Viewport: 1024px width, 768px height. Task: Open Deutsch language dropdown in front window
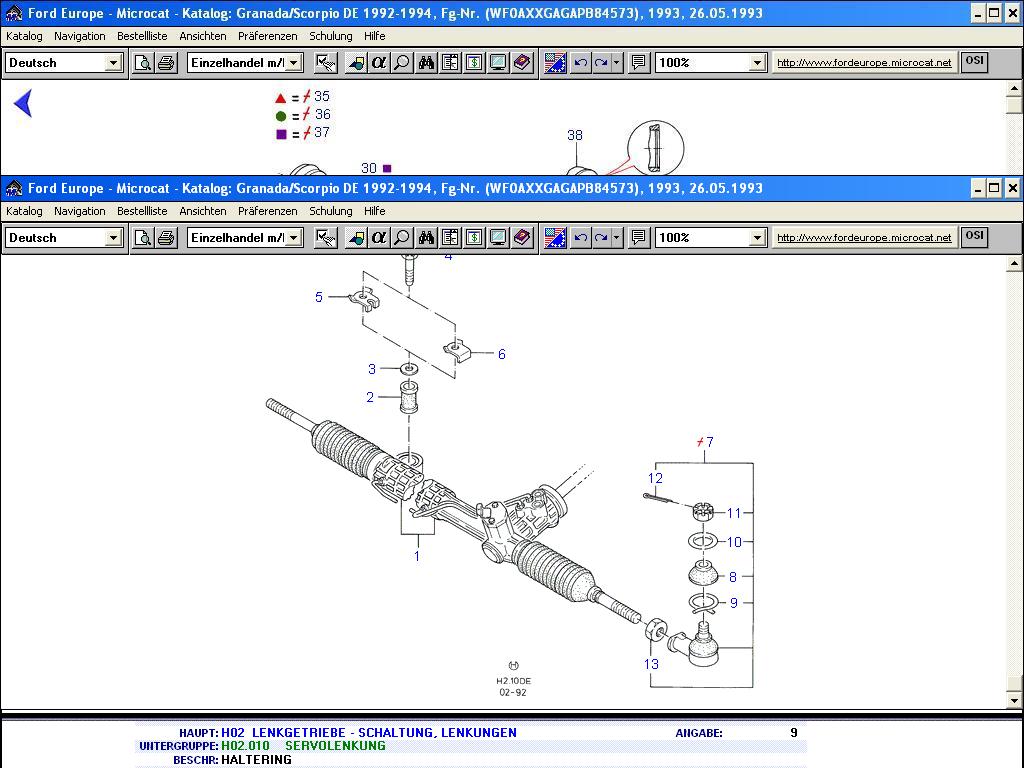pyautogui.click(x=113, y=238)
